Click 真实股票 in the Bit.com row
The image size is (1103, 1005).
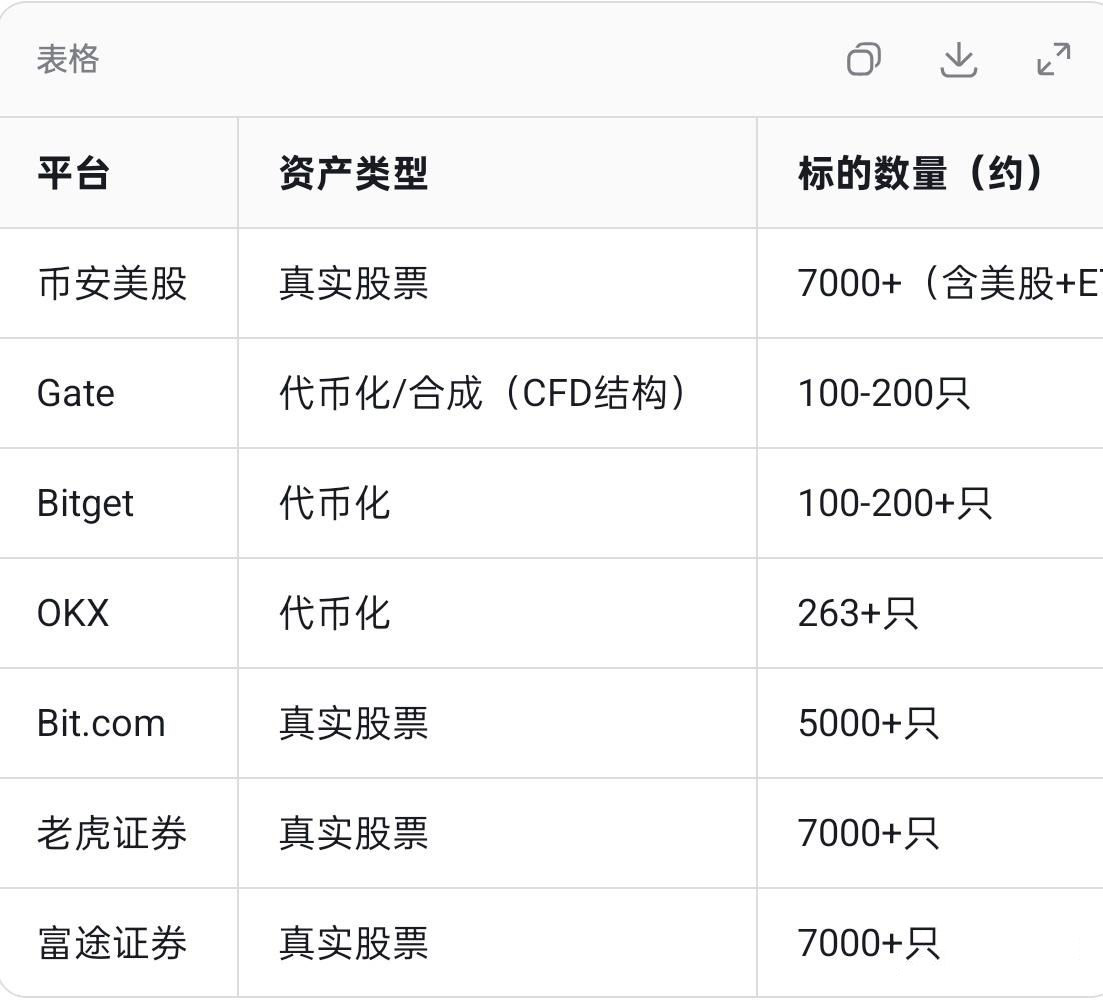tap(353, 723)
